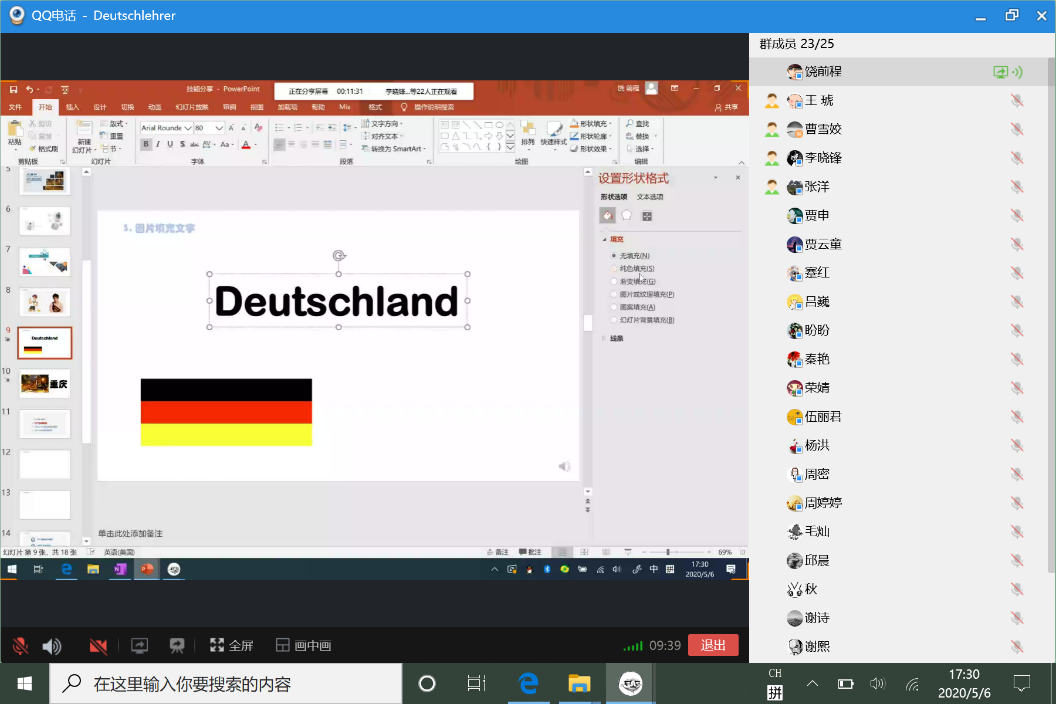Switch to the 文本选项 tab in format pane
This screenshot has height=704, width=1056.
[x=650, y=197]
